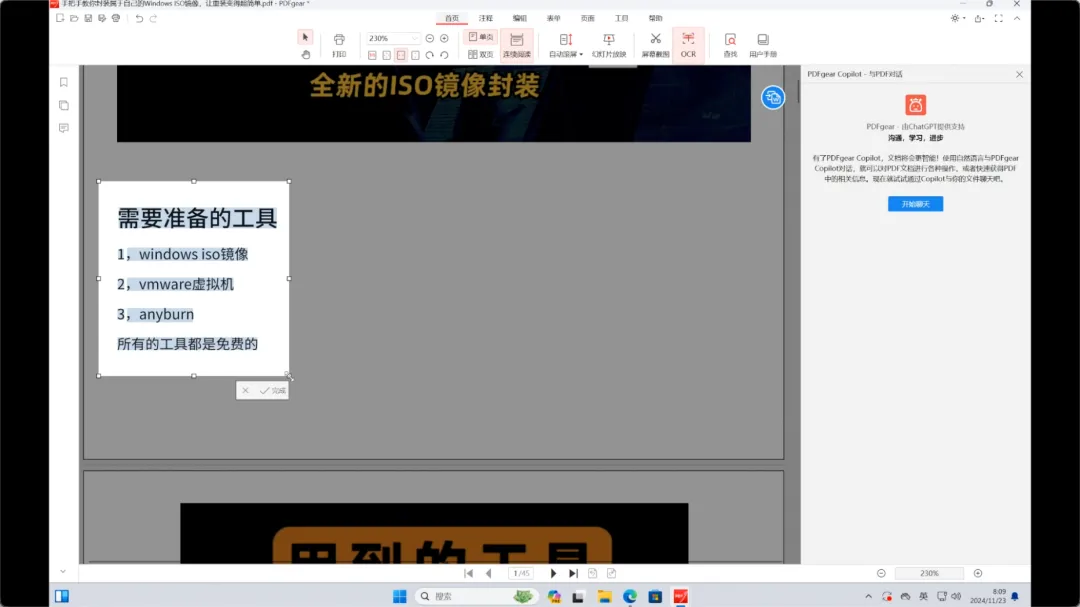
Task: Switch to the 首页 home tab
Action: 452,19
